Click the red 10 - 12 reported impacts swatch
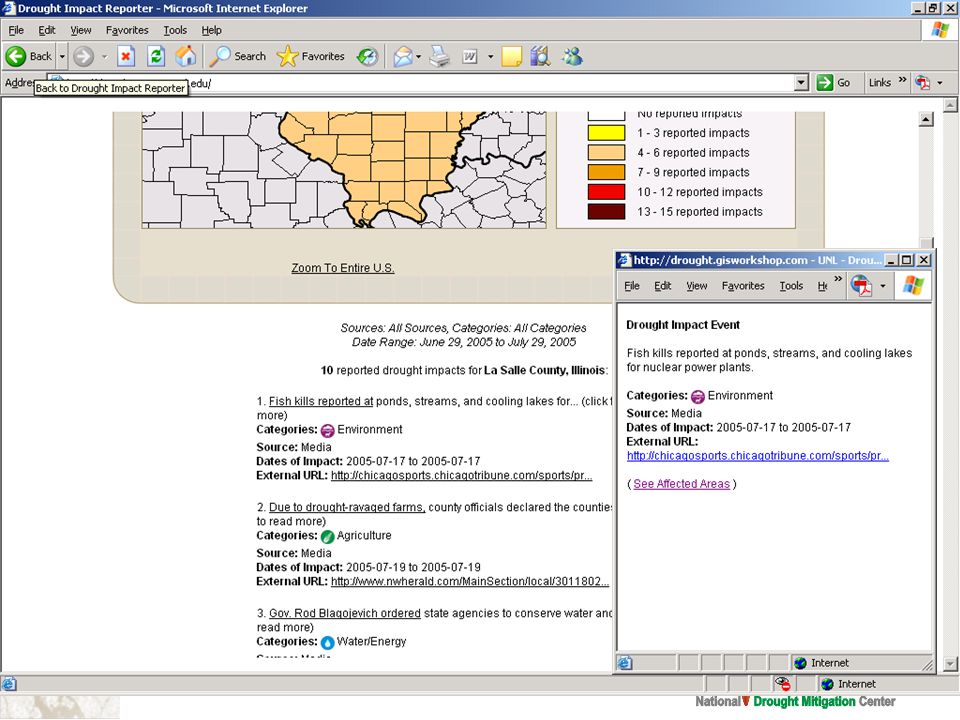This screenshot has width=960, height=720. (x=606, y=192)
